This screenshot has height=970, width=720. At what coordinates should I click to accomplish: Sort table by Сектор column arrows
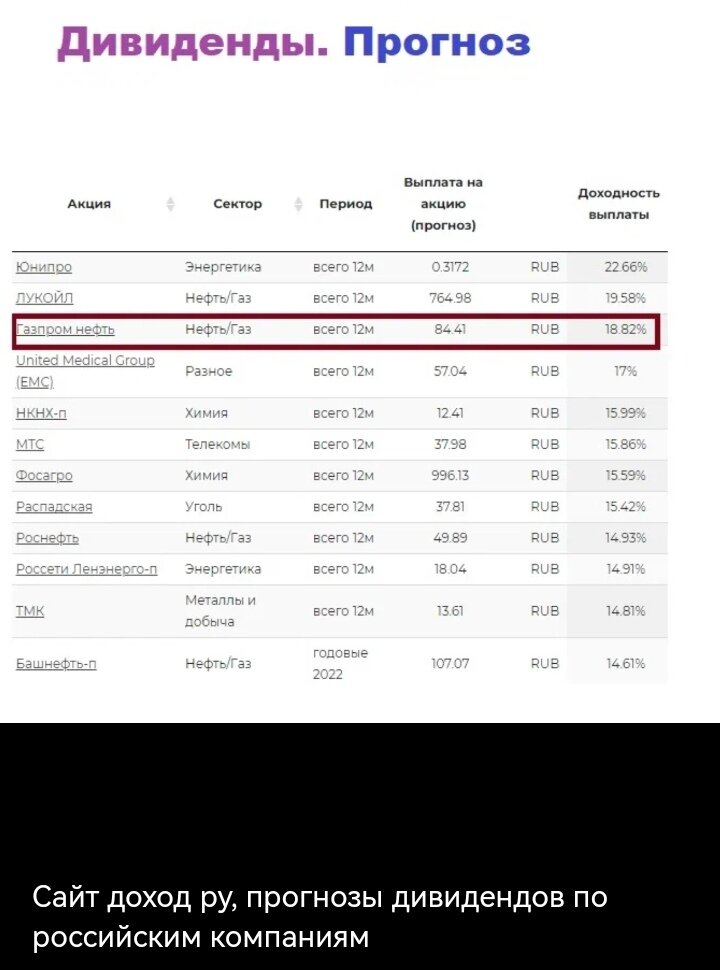click(299, 204)
